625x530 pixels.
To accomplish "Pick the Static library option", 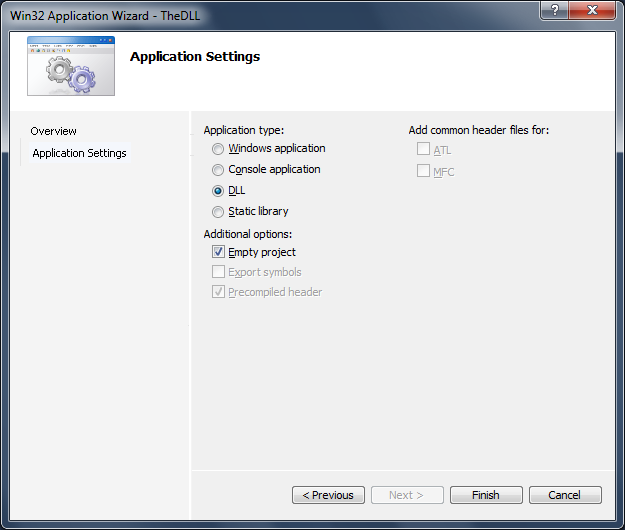I will [x=218, y=212].
